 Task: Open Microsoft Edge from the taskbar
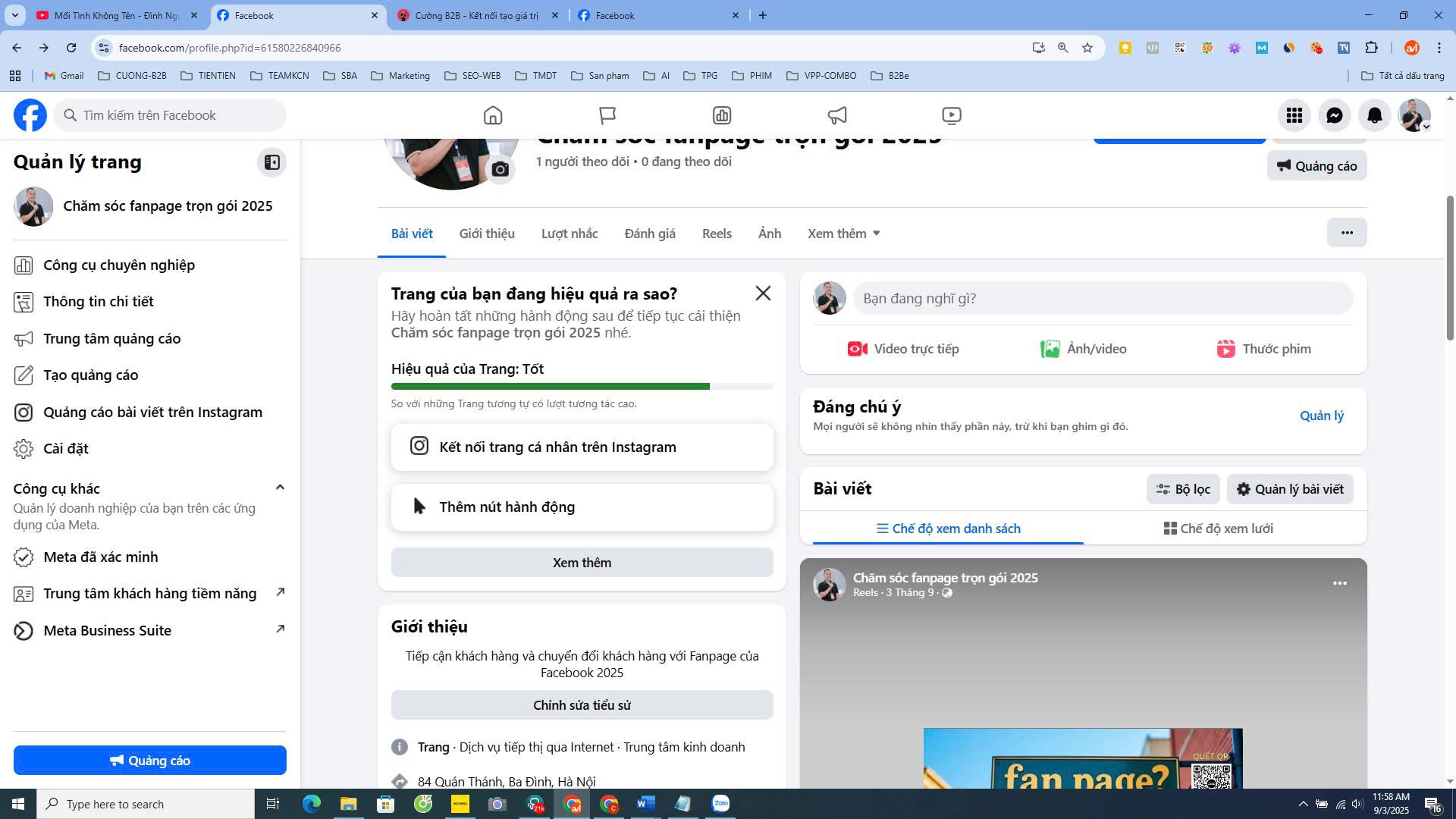[312, 804]
